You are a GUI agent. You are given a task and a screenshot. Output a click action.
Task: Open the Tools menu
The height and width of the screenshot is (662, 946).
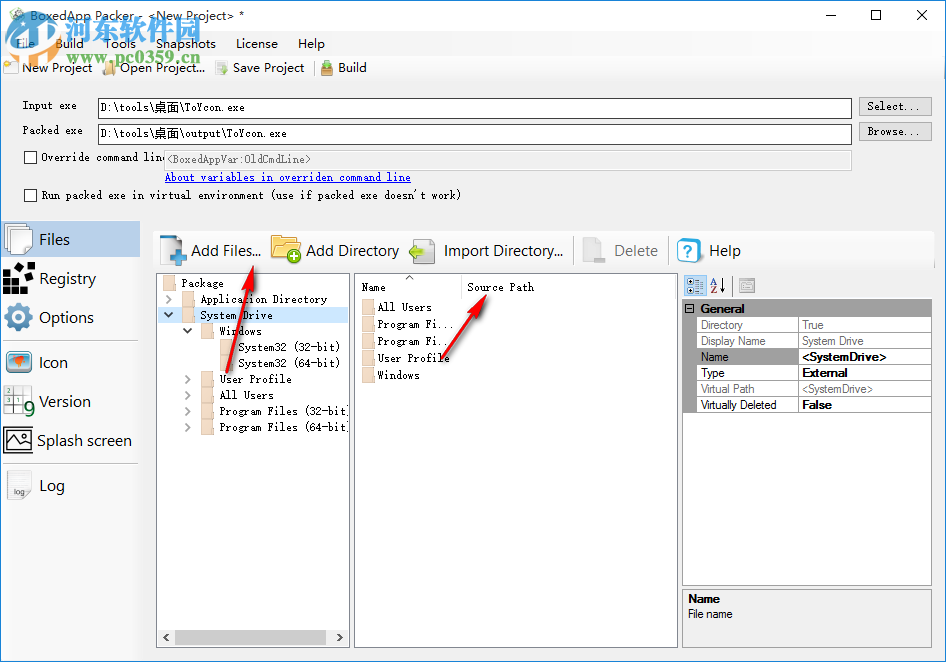tap(120, 43)
